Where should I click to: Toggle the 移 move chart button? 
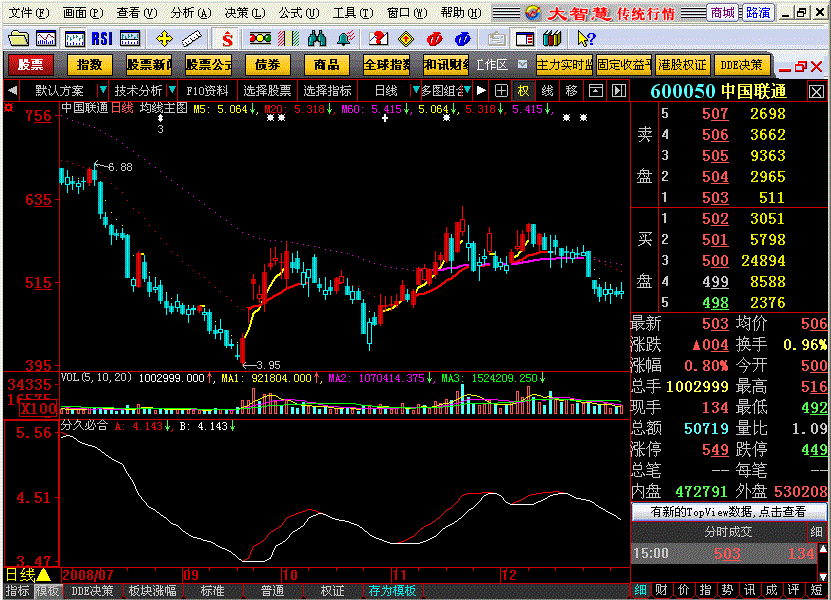(x=571, y=91)
